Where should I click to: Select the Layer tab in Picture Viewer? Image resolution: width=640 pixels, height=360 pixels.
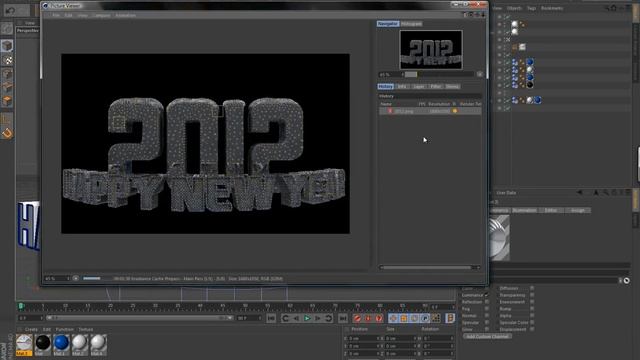[419, 87]
